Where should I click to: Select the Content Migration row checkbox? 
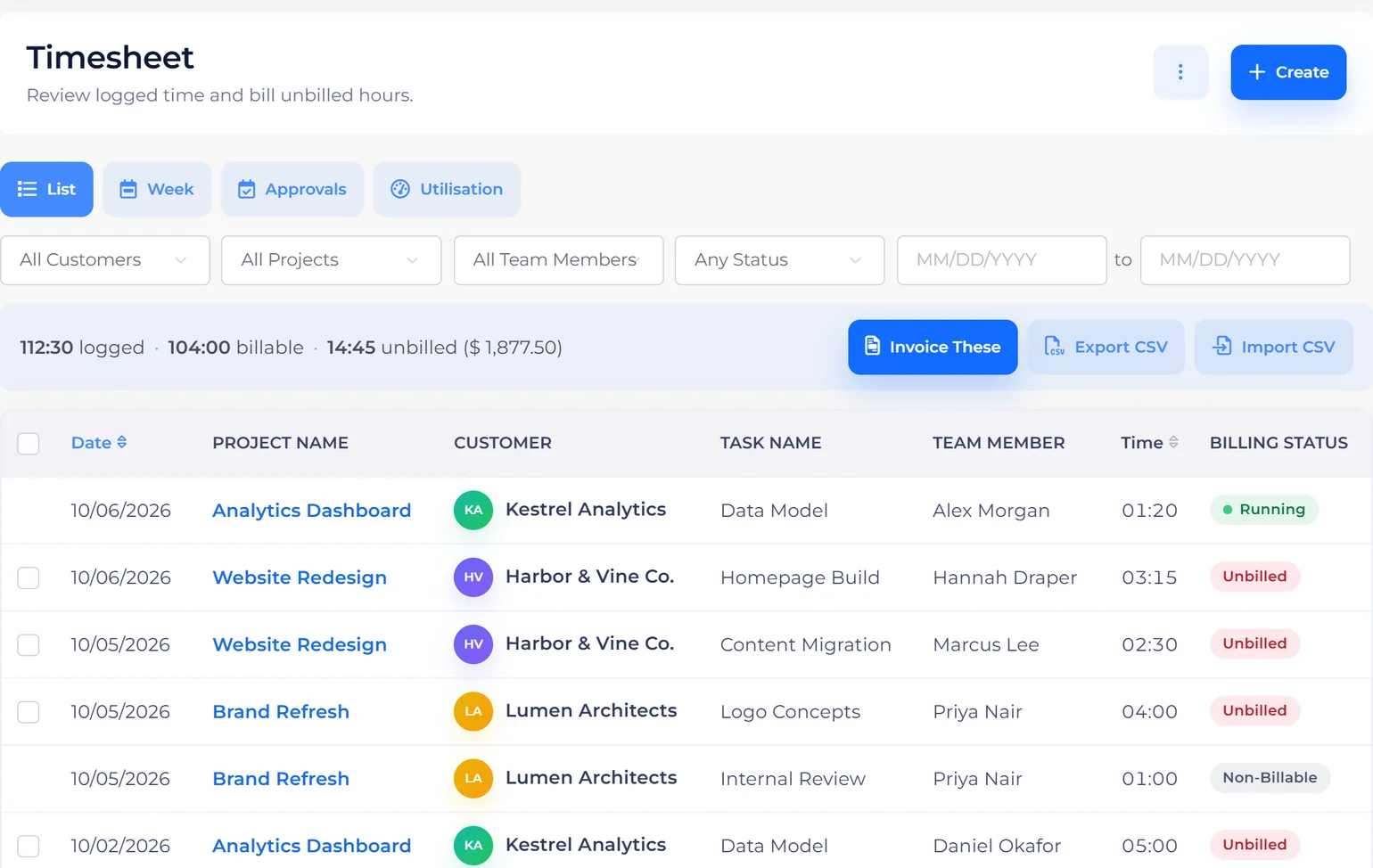29,644
